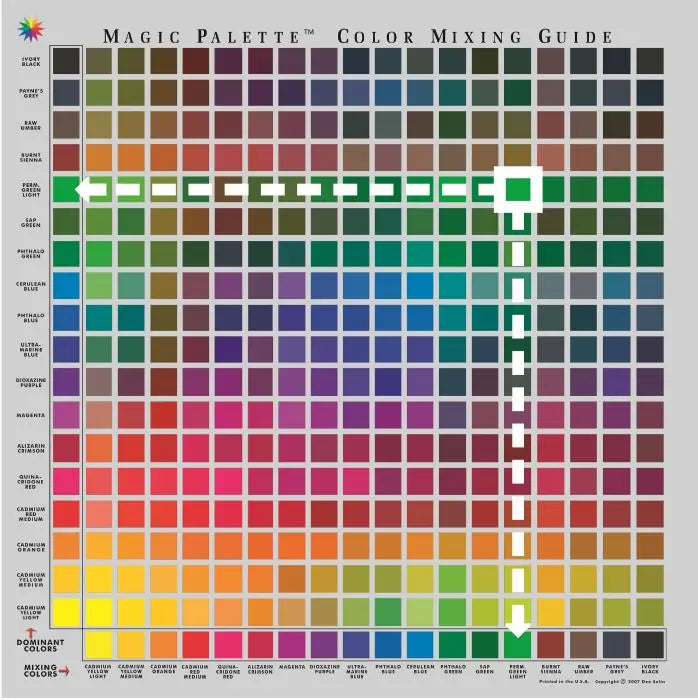Click the Quinacridone Red row label
This screenshot has width=698, height=700.
pos(31,482)
